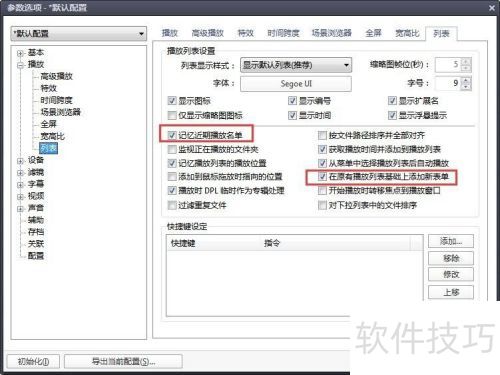
Task: Select 关联 in the tree
Action: click(36, 244)
